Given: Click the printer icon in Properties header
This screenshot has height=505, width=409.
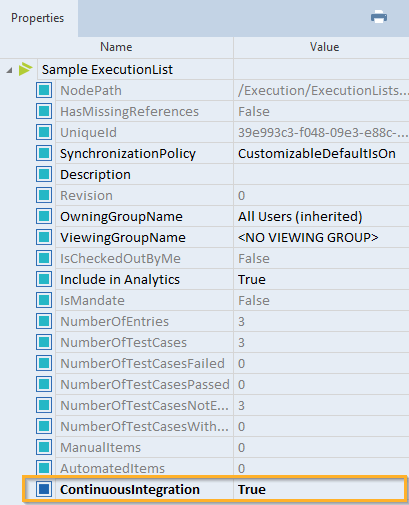Looking at the screenshot, I should click(379, 17).
